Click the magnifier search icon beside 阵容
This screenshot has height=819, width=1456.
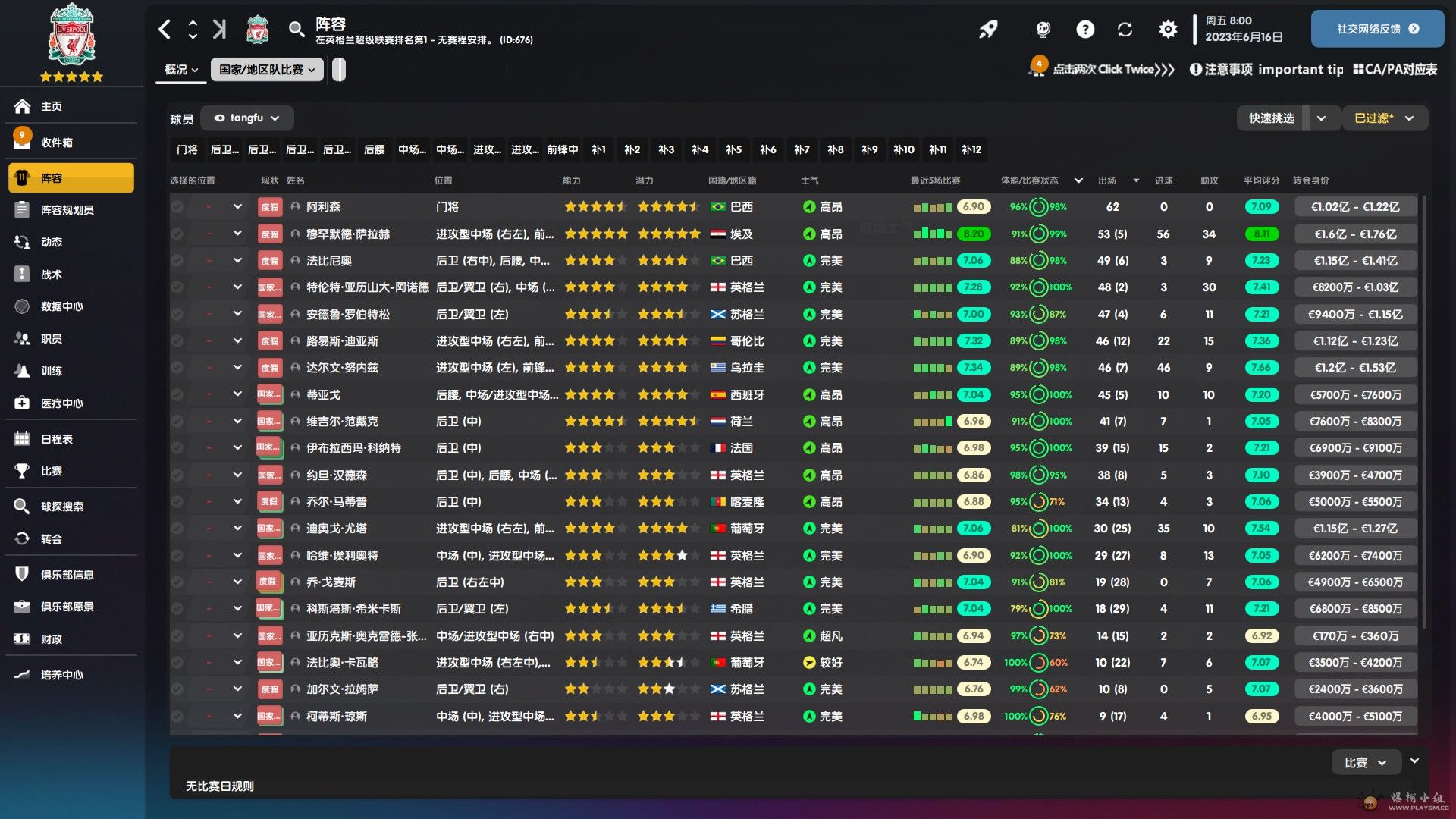[296, 30]
